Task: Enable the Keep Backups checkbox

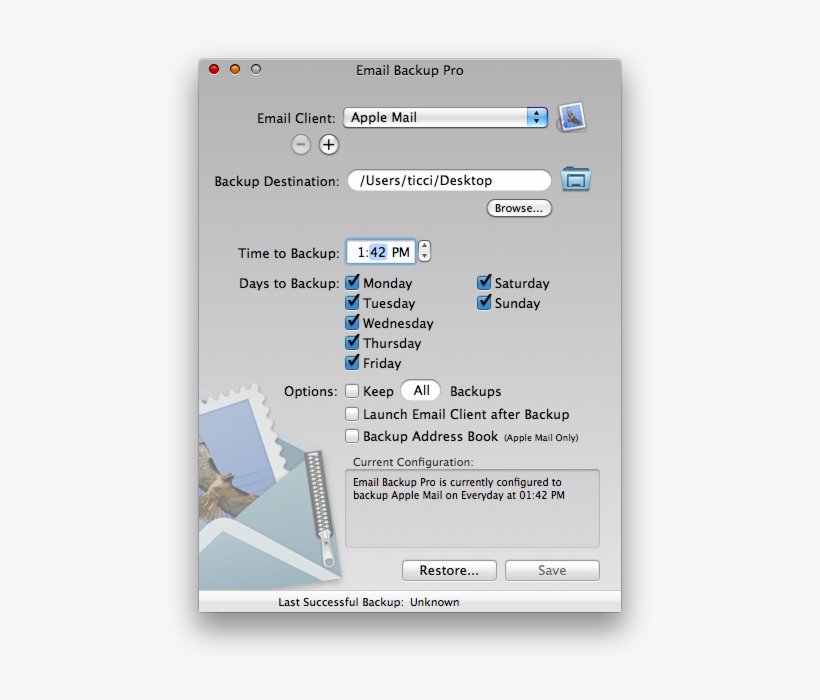Action: 352,391
